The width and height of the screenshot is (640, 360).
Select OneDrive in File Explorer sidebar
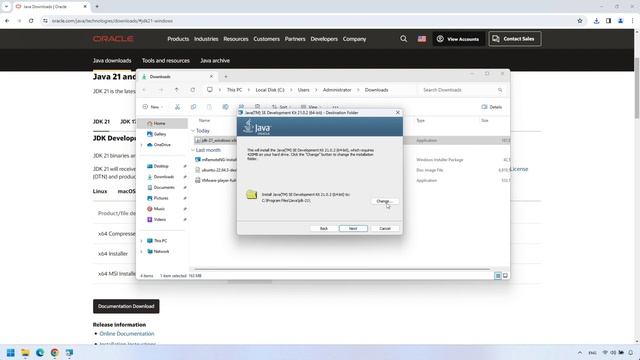coord(162,145)
